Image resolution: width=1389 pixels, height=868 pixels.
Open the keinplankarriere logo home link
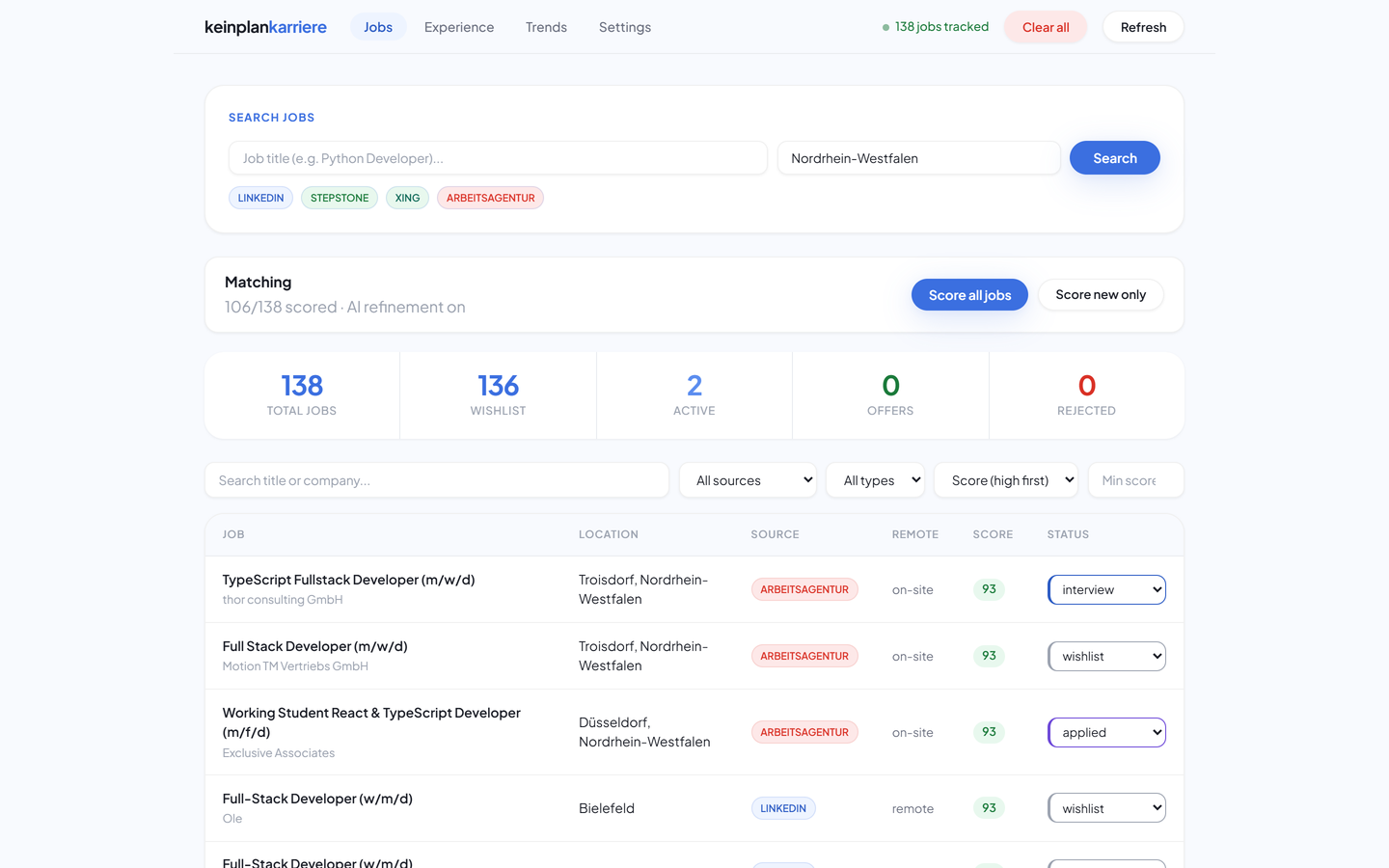coord(265,27)
